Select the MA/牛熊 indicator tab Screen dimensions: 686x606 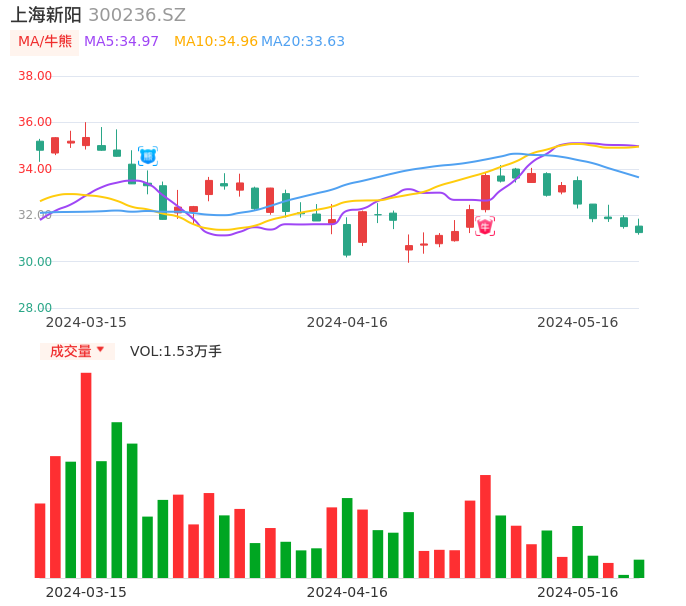tap(45, 42)
